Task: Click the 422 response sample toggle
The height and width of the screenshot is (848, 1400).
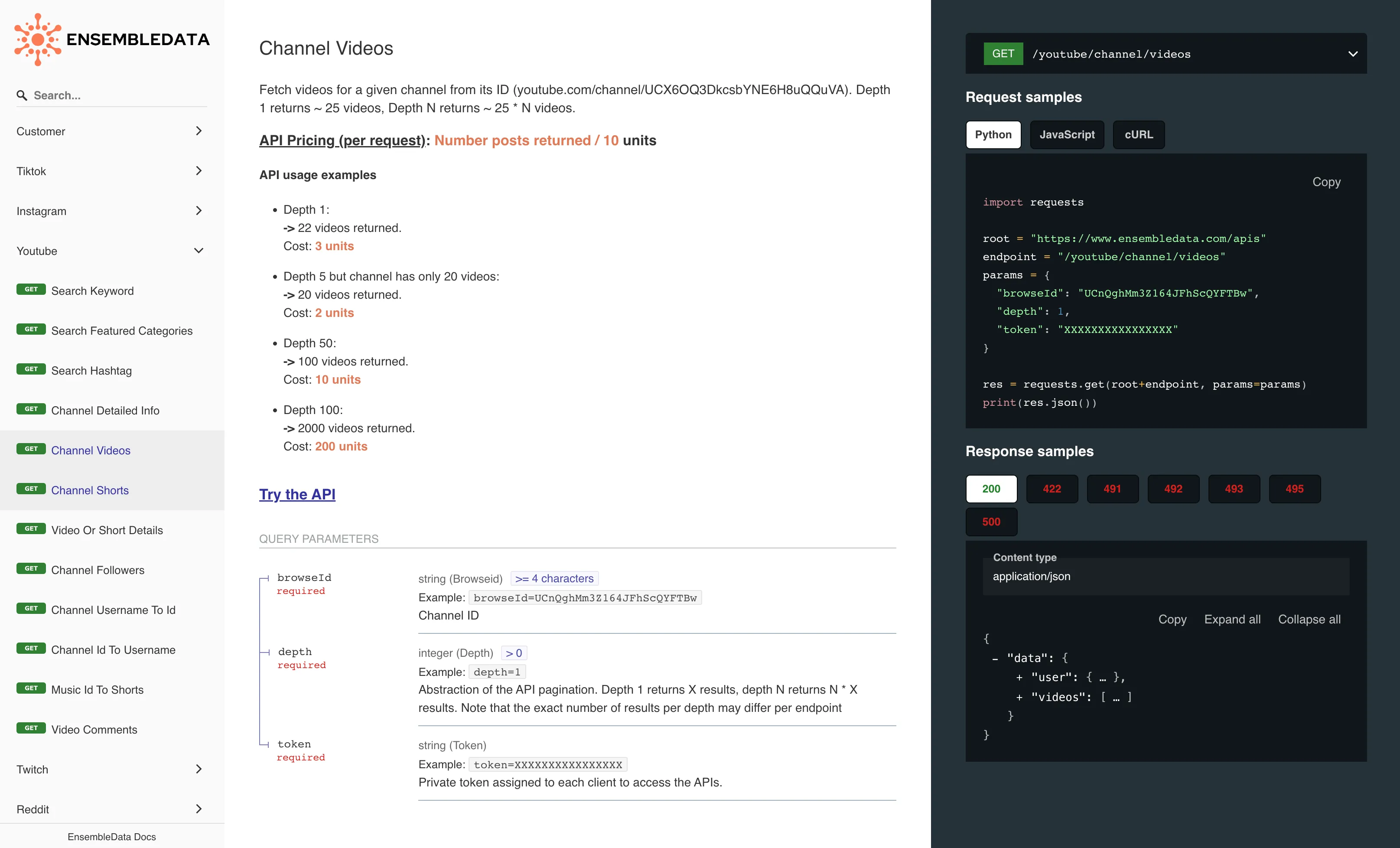Action: point(1052,489)
